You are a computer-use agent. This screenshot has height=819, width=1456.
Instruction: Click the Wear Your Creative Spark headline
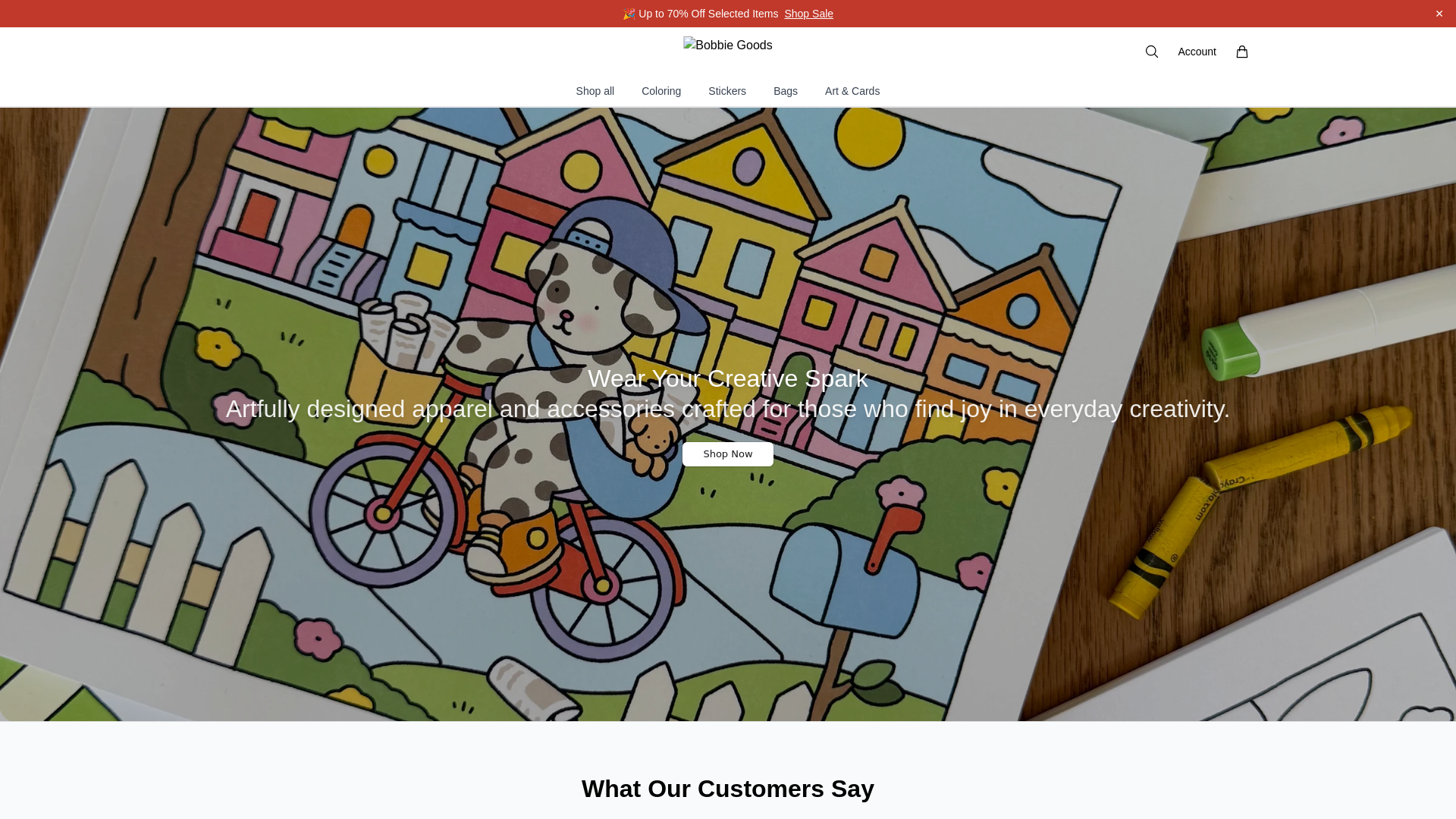(728, 378)
